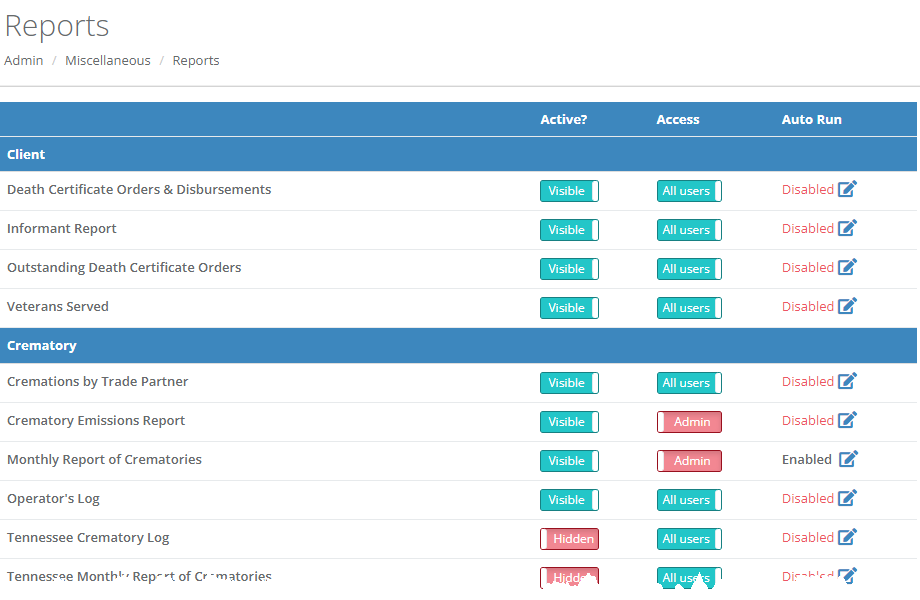This screenshot has height=600, width=920.
Task: Open Auto Run editor for Tennessee Crematory Log
Action: click(x=847, y=537)
